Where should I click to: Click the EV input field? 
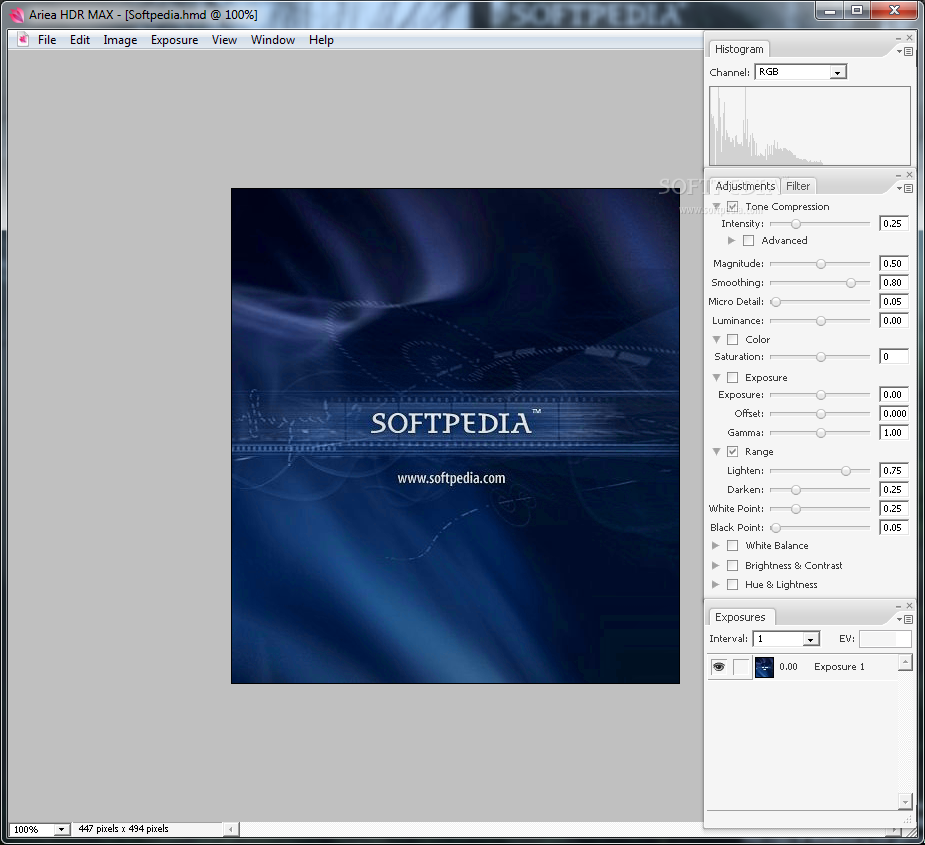coord(885,639)
